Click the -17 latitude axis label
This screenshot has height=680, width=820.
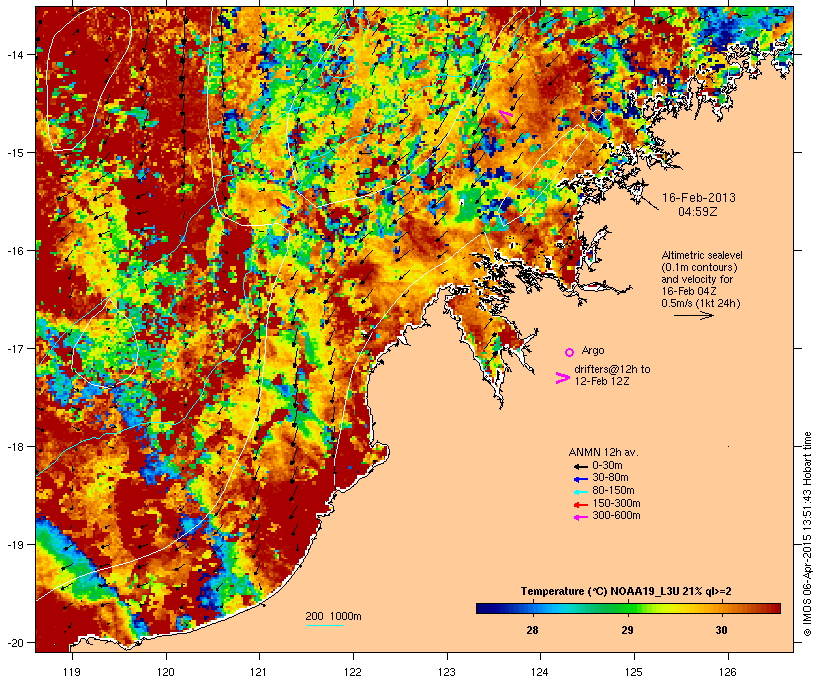tap(14, 348)
